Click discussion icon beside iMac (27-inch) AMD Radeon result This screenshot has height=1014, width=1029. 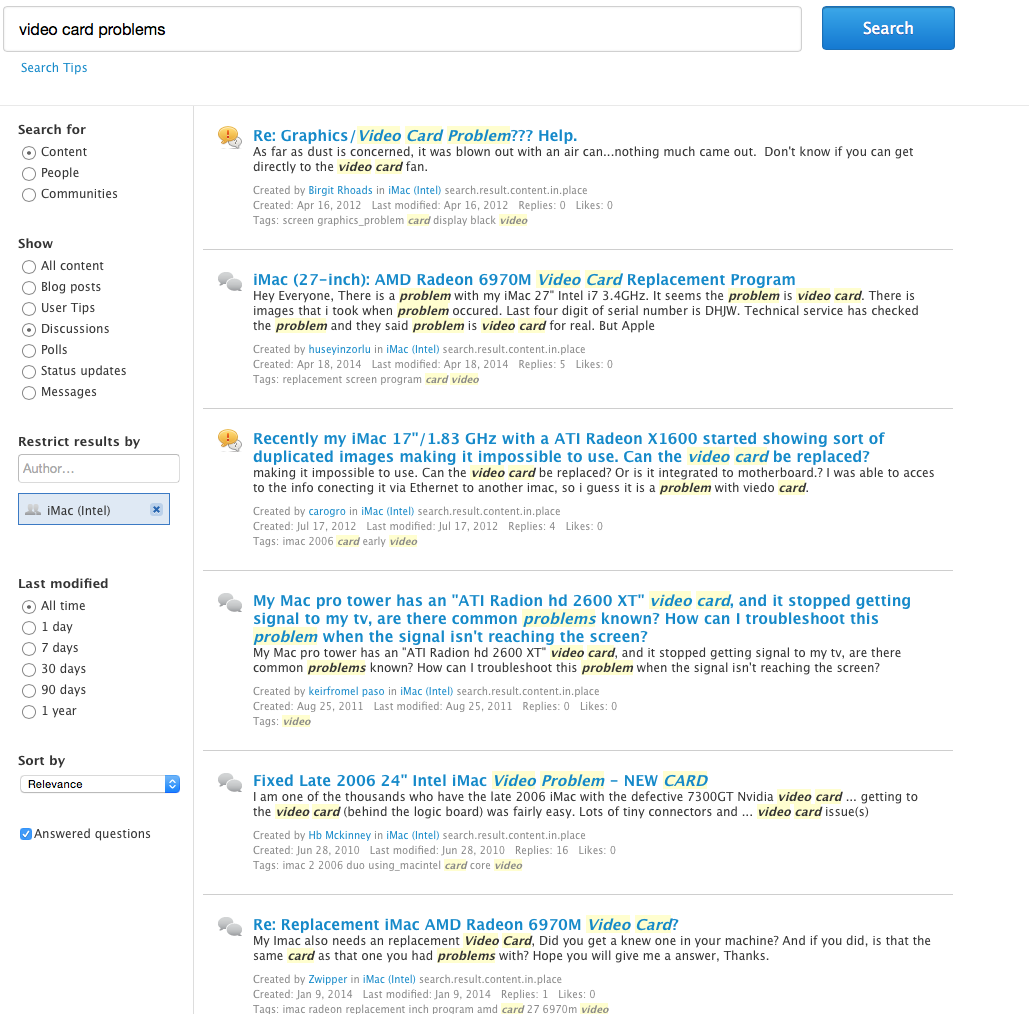pos(230,282)
